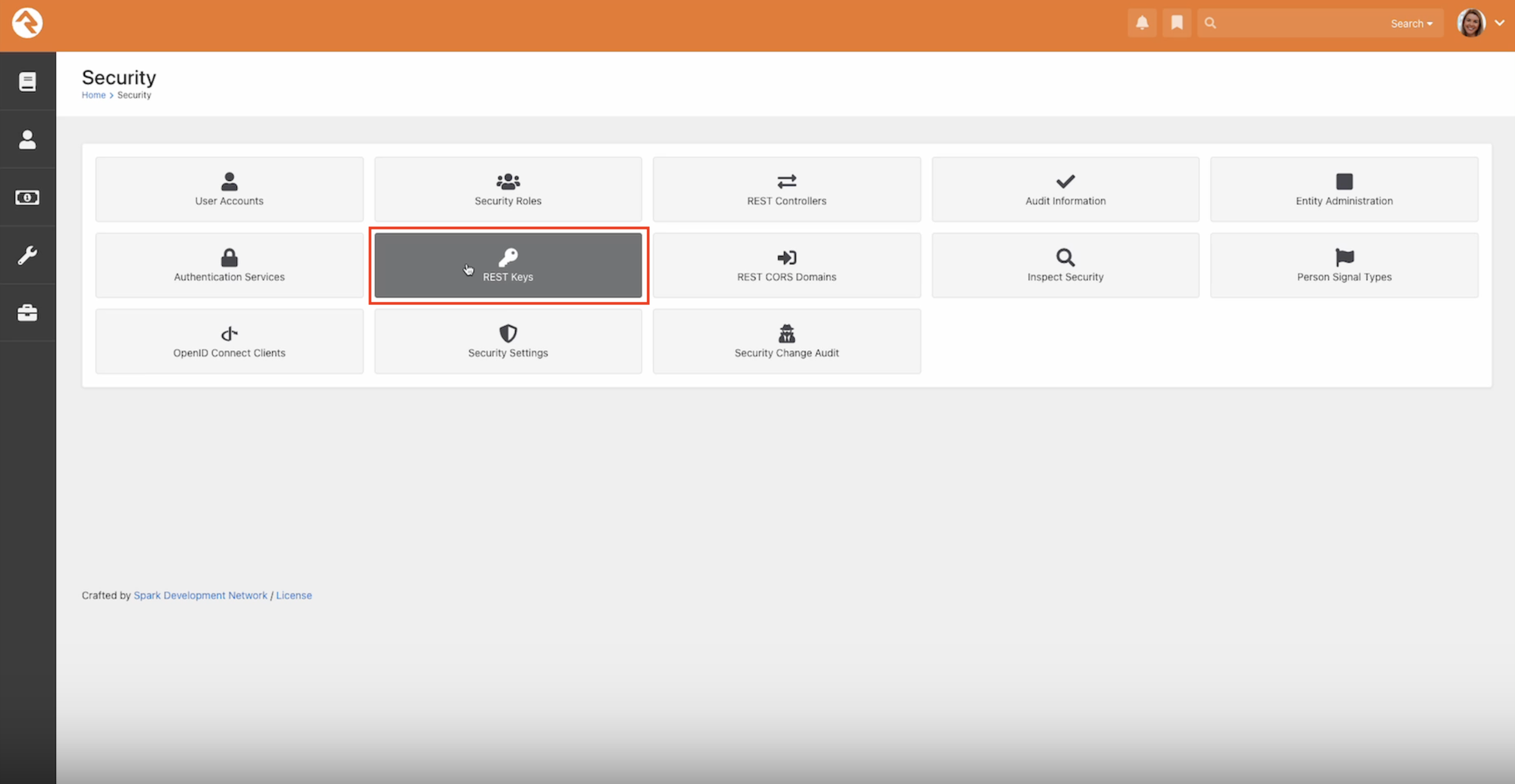Screen dimensions: 1515x784
Task: Open OpenID Connect Clients
Action: click(x=229, y=341)
